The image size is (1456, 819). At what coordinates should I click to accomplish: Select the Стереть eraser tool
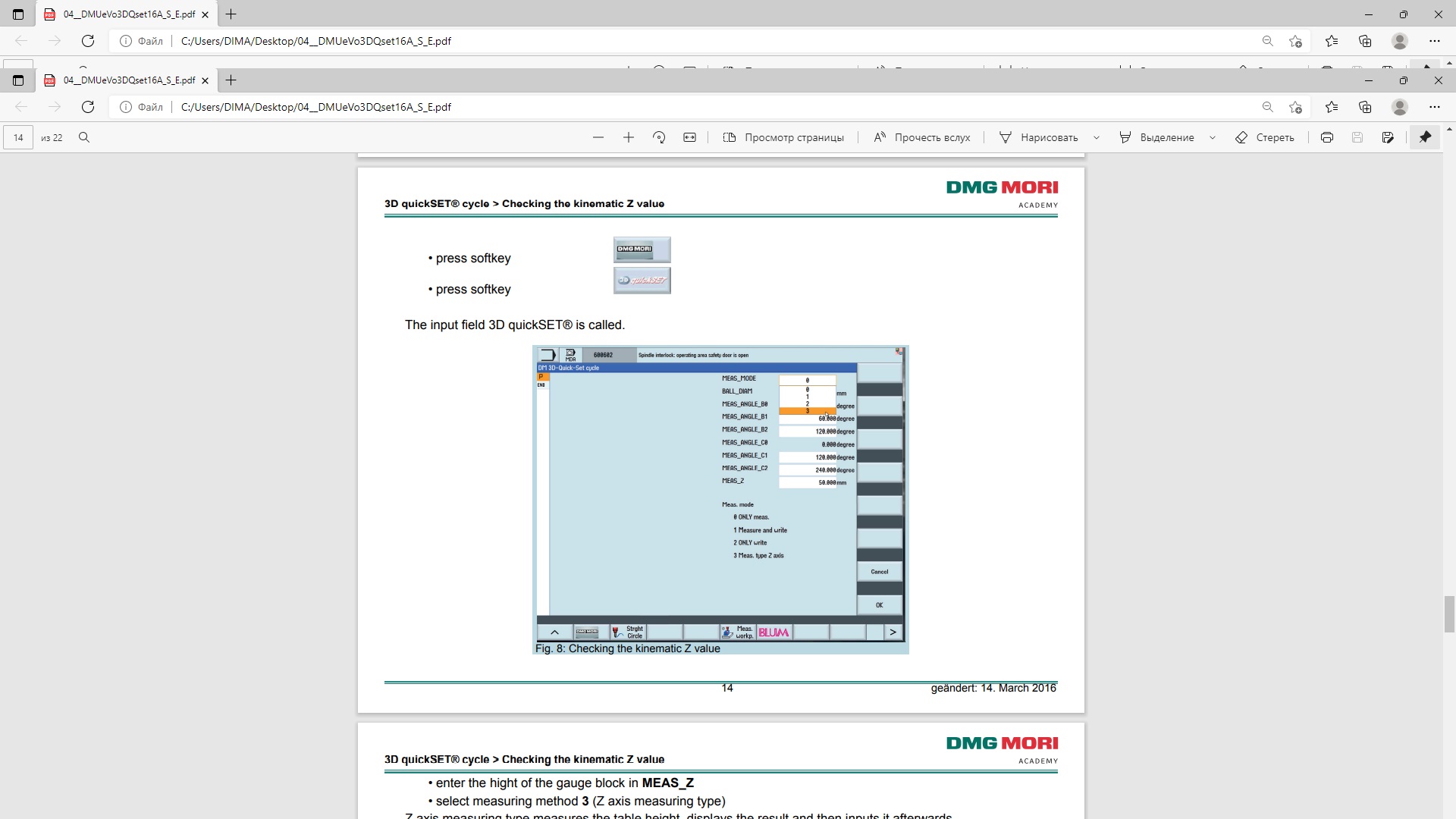pos(1264,137)
